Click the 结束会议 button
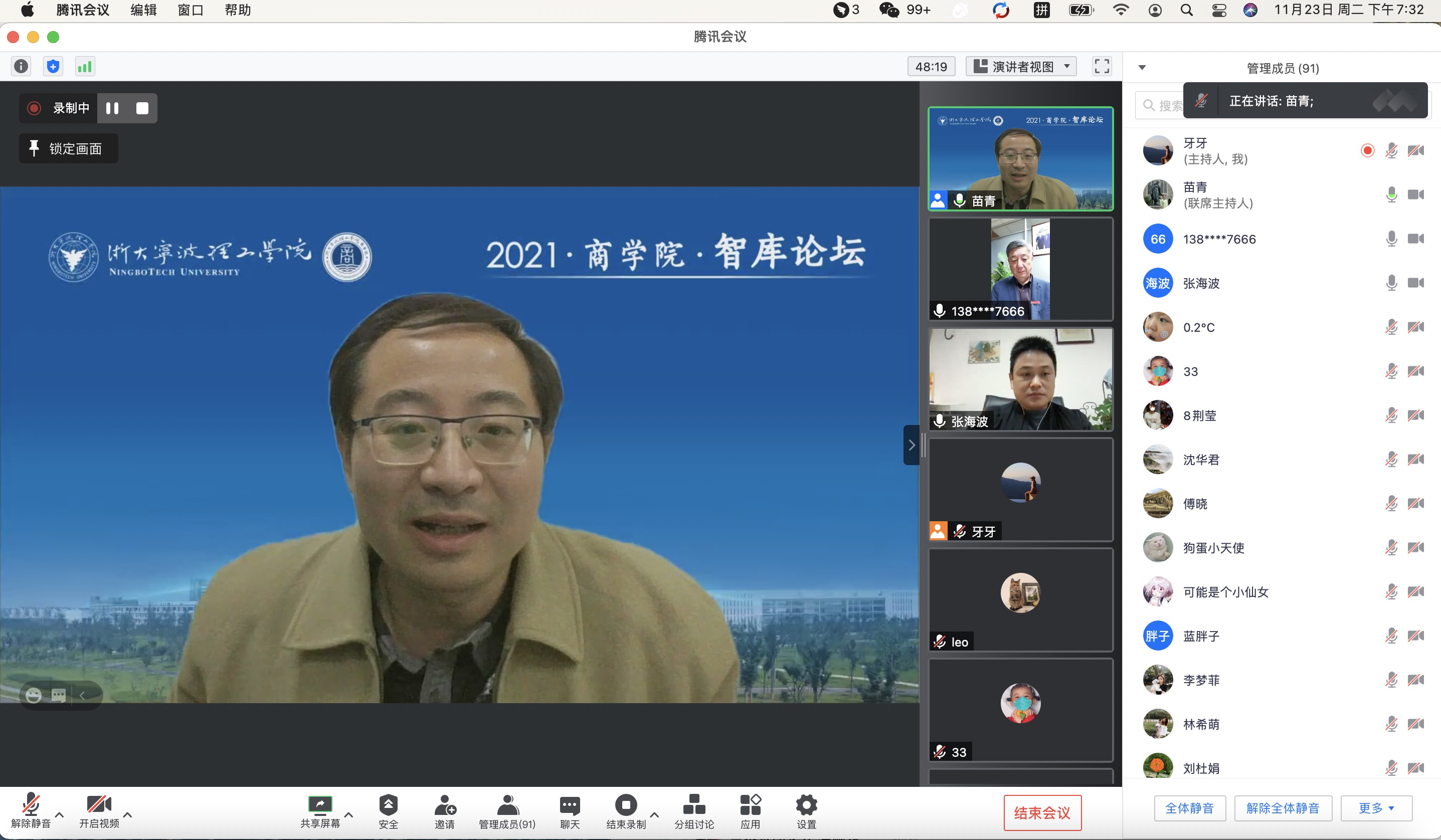Viewport: 1441px width, 840px height. coord(1042,812)
